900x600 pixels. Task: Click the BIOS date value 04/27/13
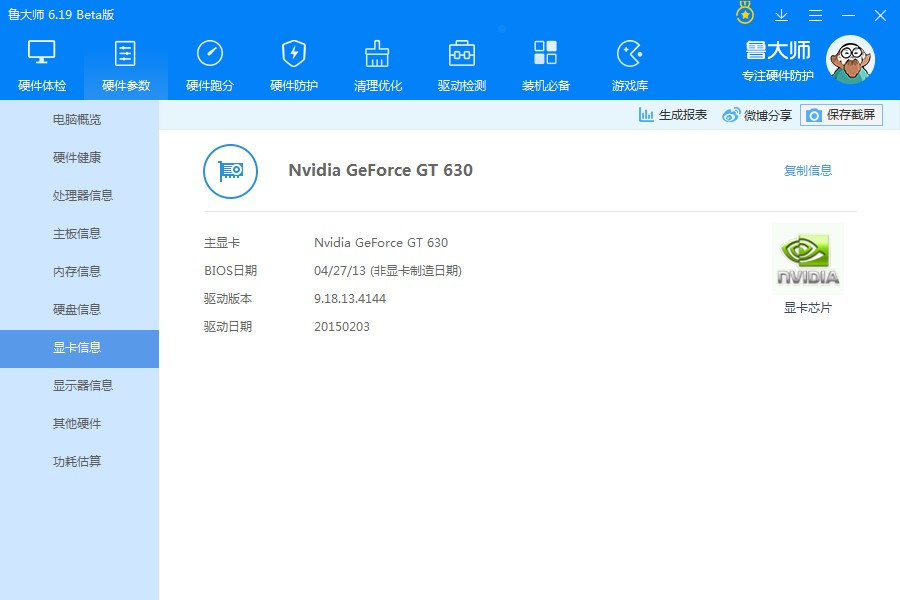(387, 270)
